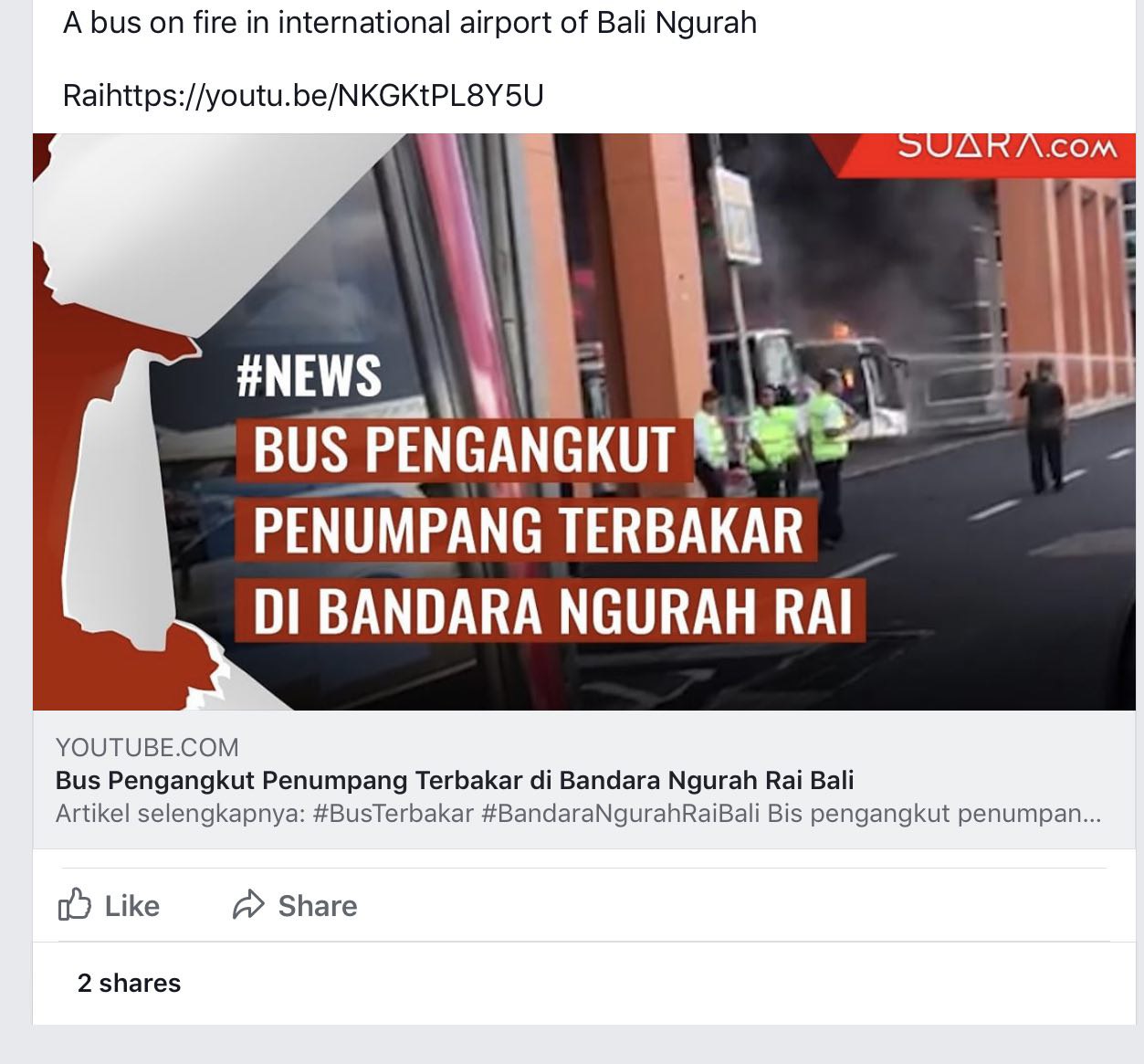1144x1064 pixels.
Task: View the 2 shares count
Action: (x=130, y=983)
